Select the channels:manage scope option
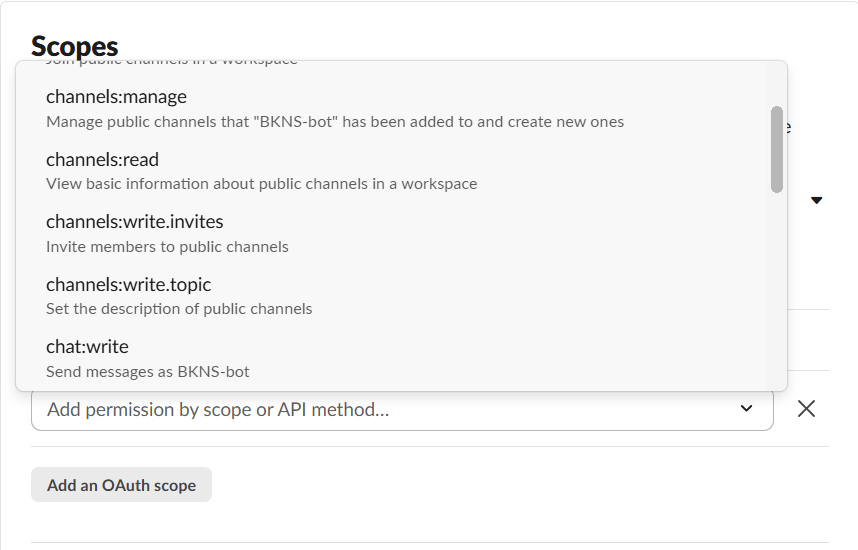Screen dimensions: 858x550 pos(391,108)
